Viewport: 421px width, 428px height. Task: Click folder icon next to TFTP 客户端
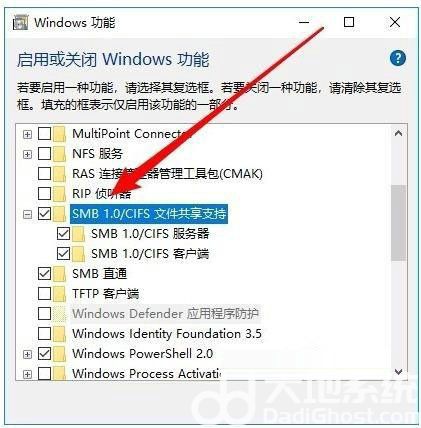[x=60, y=294]
